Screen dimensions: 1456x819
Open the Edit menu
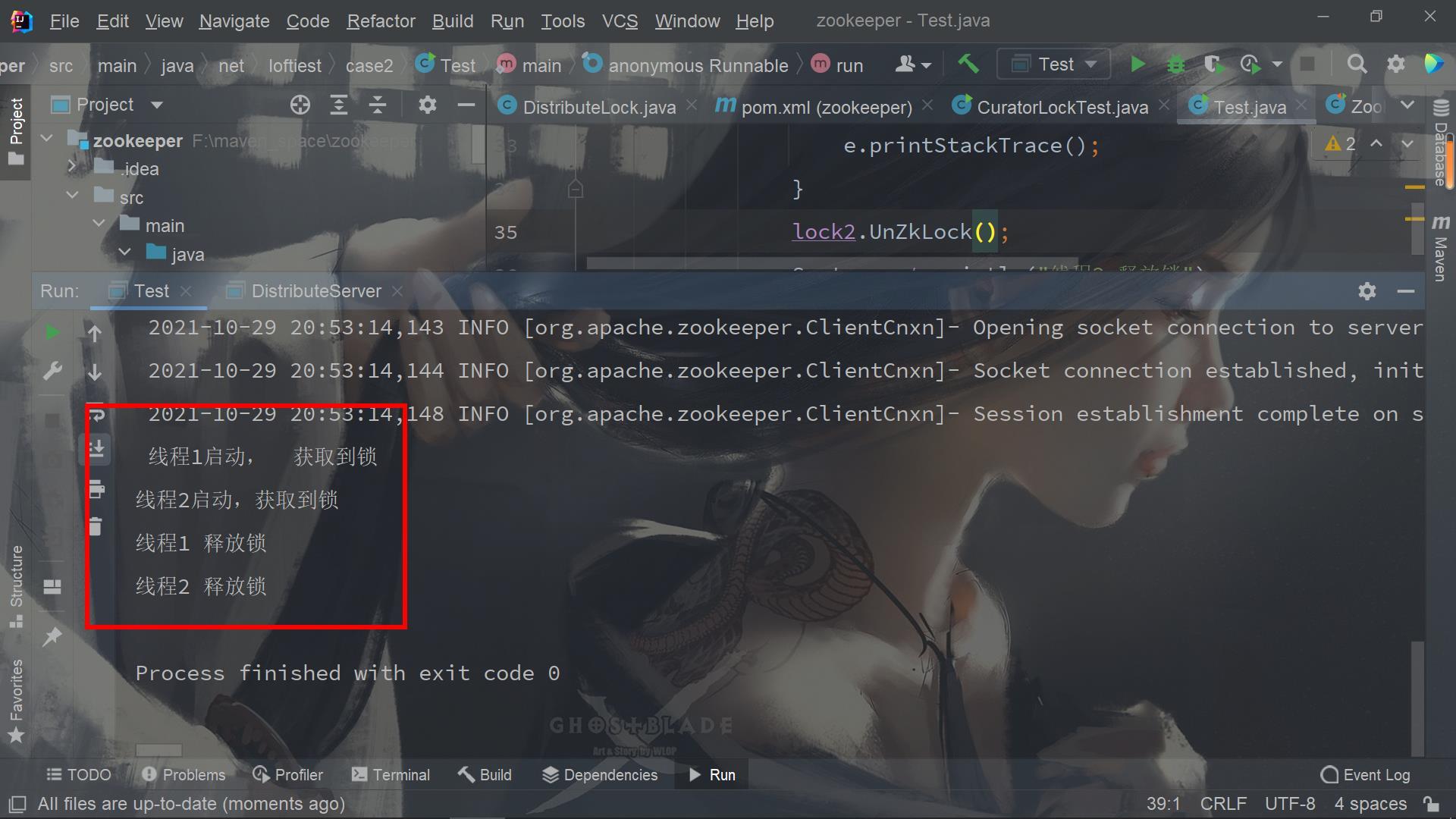click(112, 21)
